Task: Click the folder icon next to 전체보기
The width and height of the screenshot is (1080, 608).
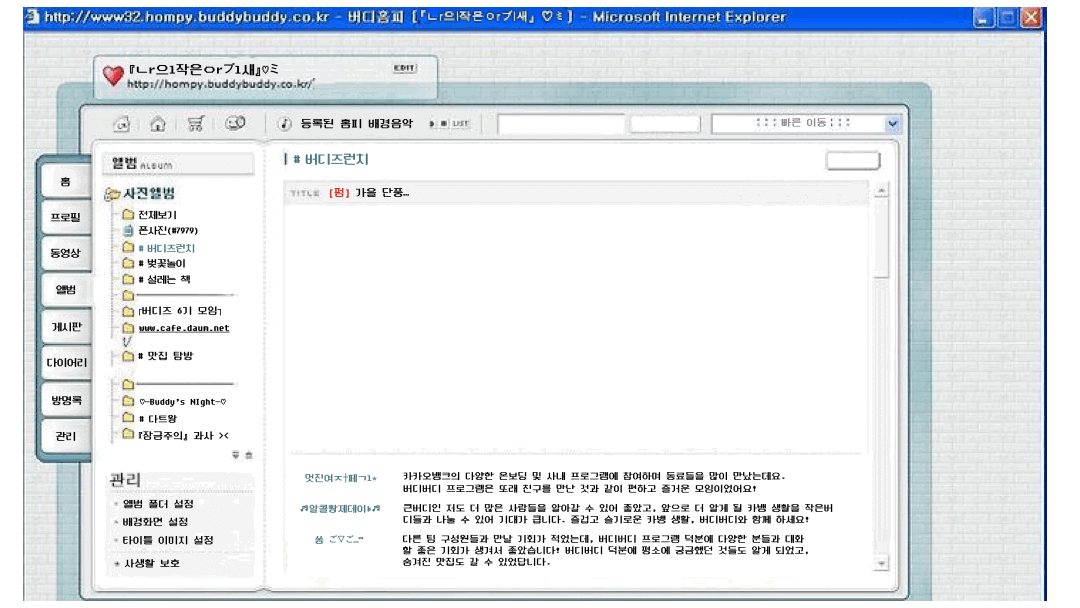Action: tap(128, 215)
